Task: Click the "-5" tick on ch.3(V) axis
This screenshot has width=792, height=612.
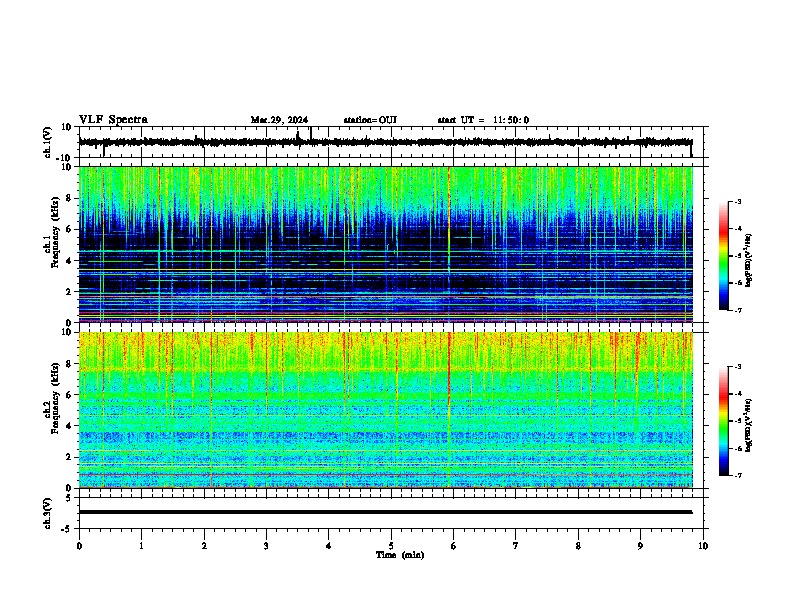Action: pos(67,529)
